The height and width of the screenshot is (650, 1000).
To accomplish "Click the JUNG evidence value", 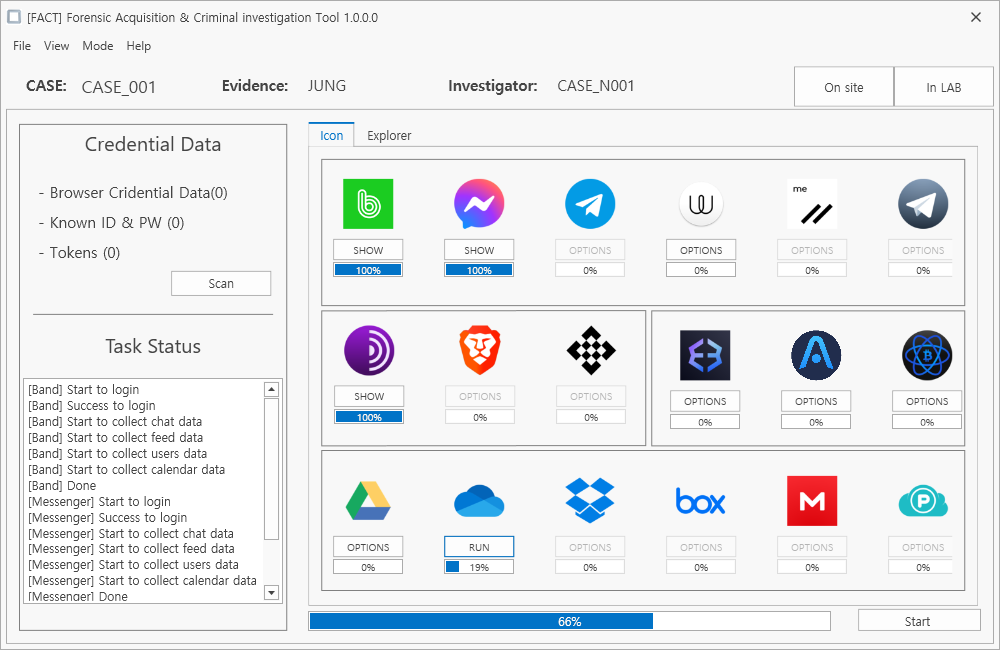I will point(327,85).
